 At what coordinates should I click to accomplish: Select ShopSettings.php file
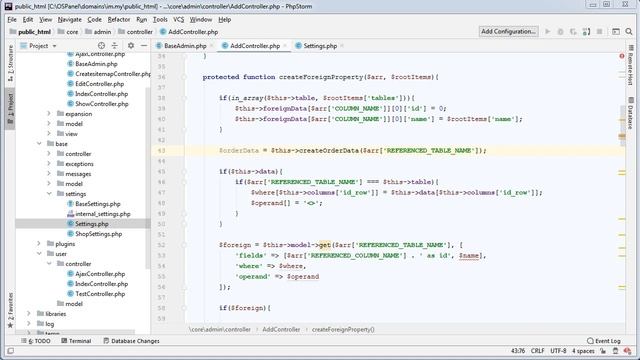pos(94,234)
